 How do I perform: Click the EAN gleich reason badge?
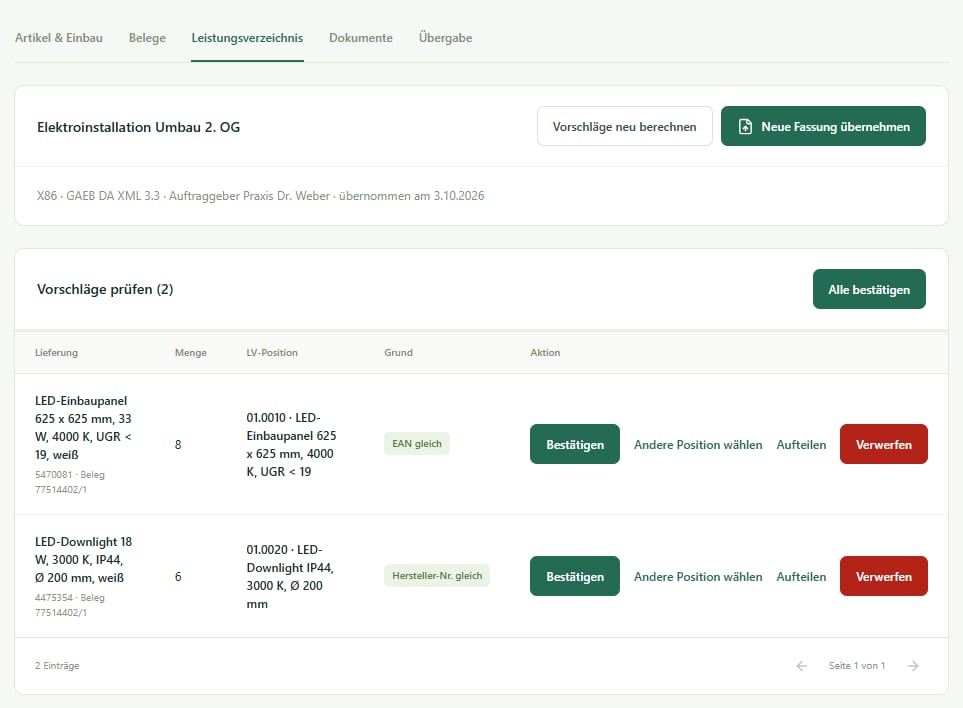pos(417,443)
